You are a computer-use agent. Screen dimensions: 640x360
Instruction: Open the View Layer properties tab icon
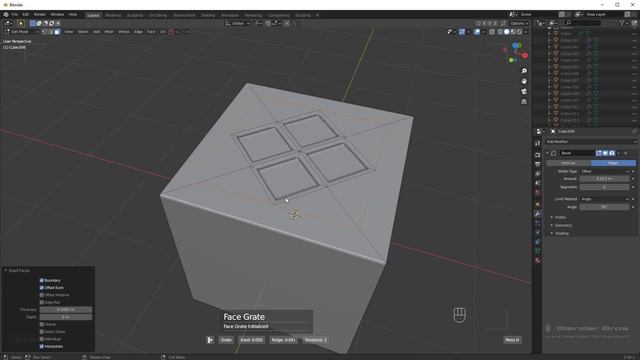(x=538, y=174)
